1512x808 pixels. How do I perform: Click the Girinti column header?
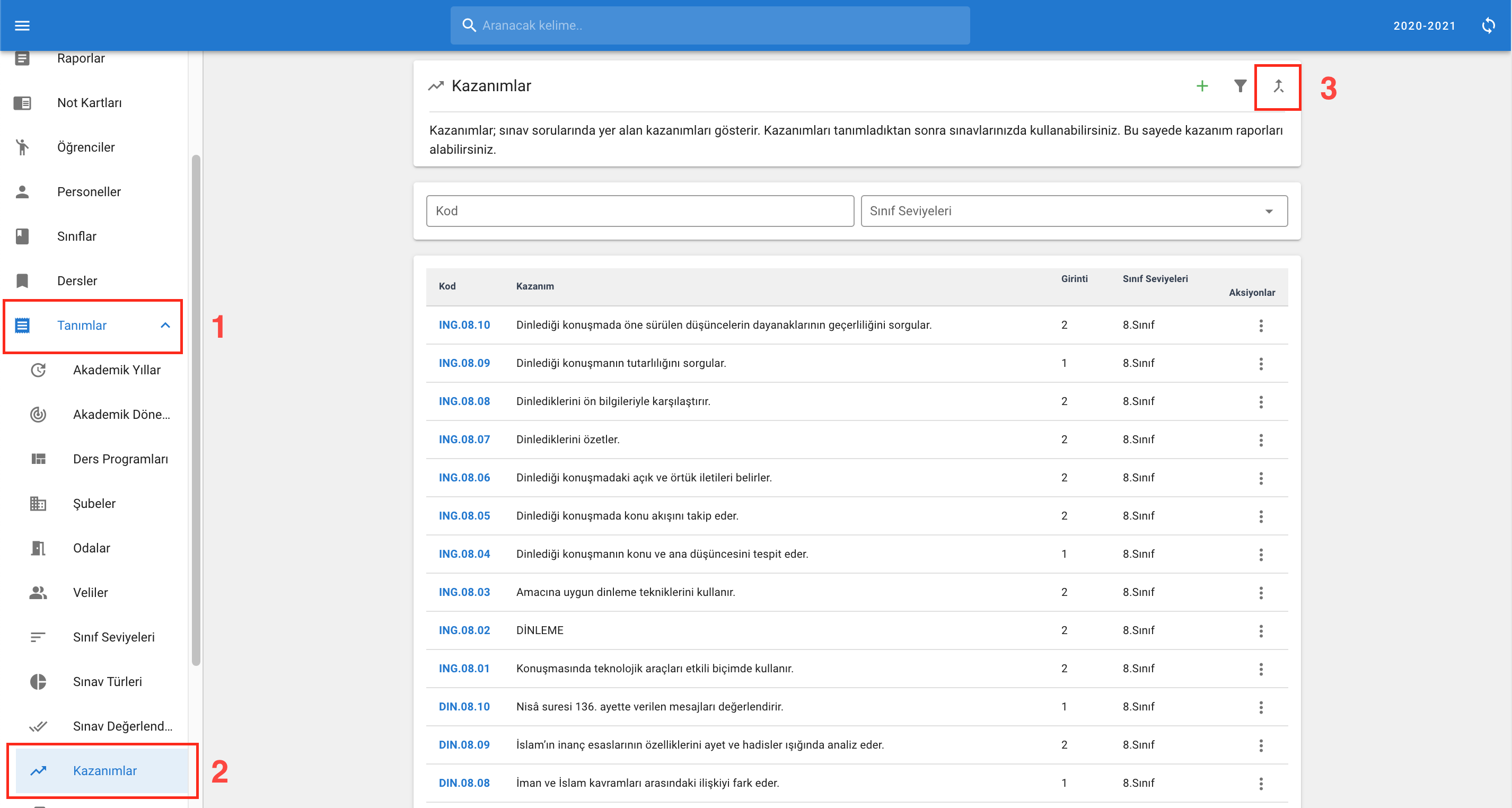click(1074, 279)
